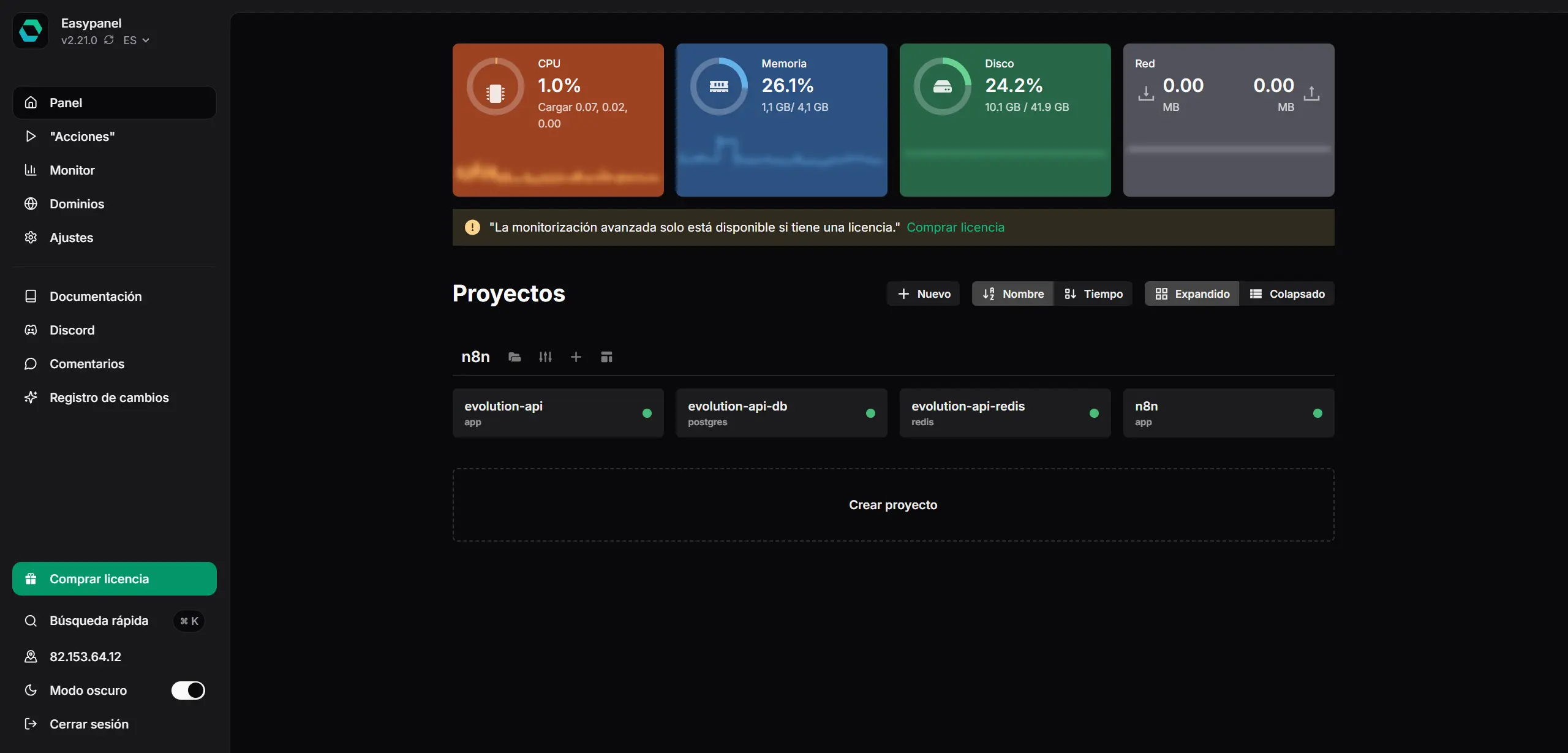Click the gear icon beside Ajustes
1568x753 pixels.
coord(31,237)
